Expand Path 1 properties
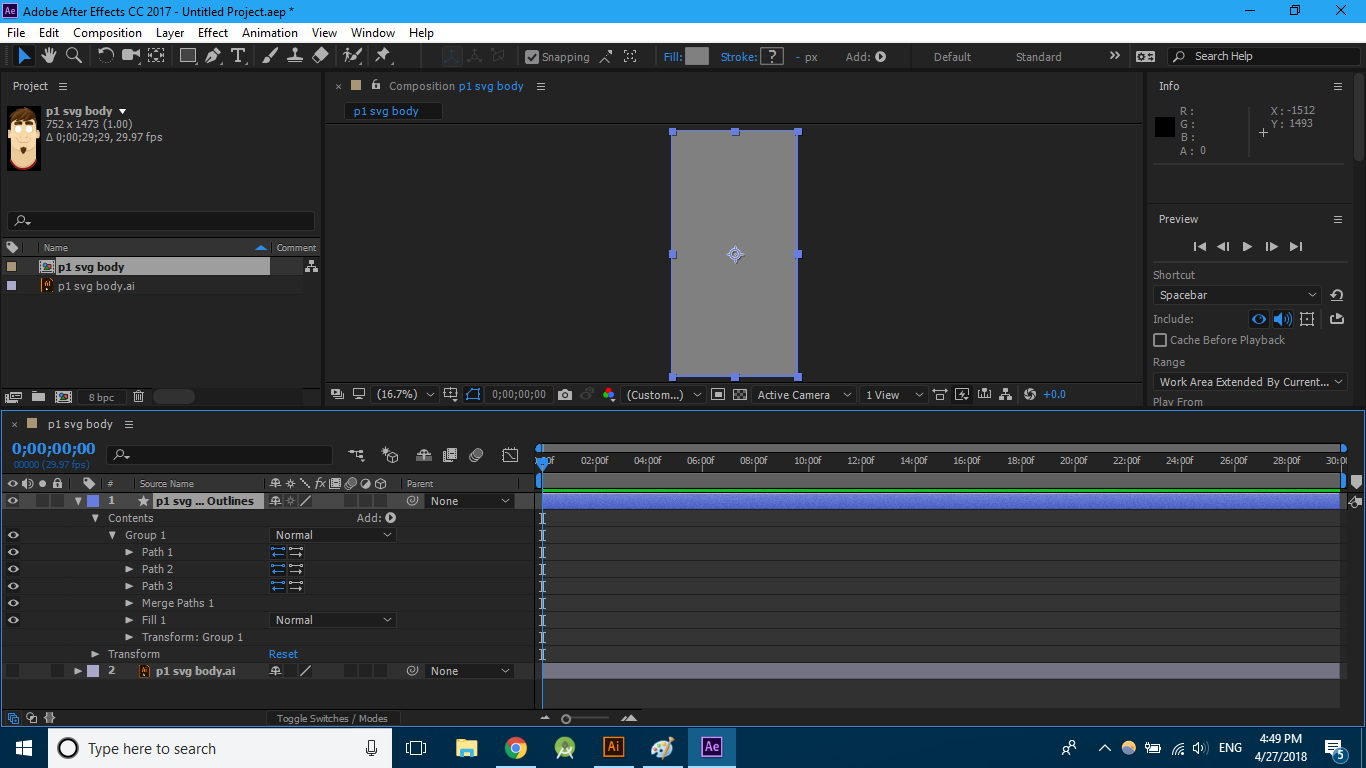This screenshot has width=1366, height=768. pyautogui.click(x=129, y=552)
